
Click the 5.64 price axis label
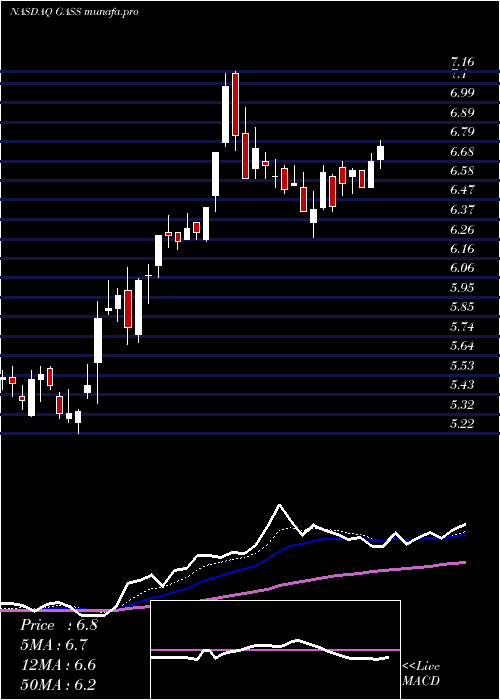462,346
